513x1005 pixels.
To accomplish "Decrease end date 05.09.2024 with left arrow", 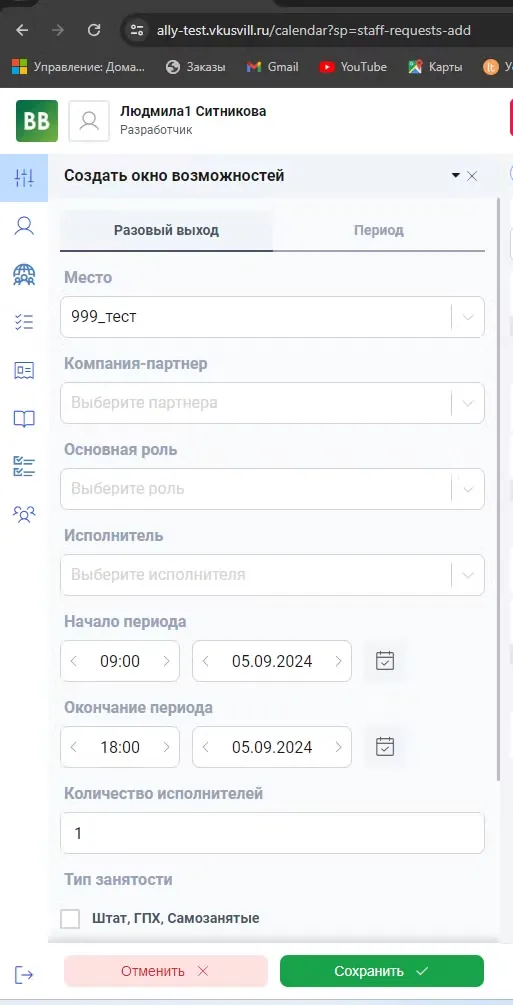I will pyautogui.click(x=206, y=747).
